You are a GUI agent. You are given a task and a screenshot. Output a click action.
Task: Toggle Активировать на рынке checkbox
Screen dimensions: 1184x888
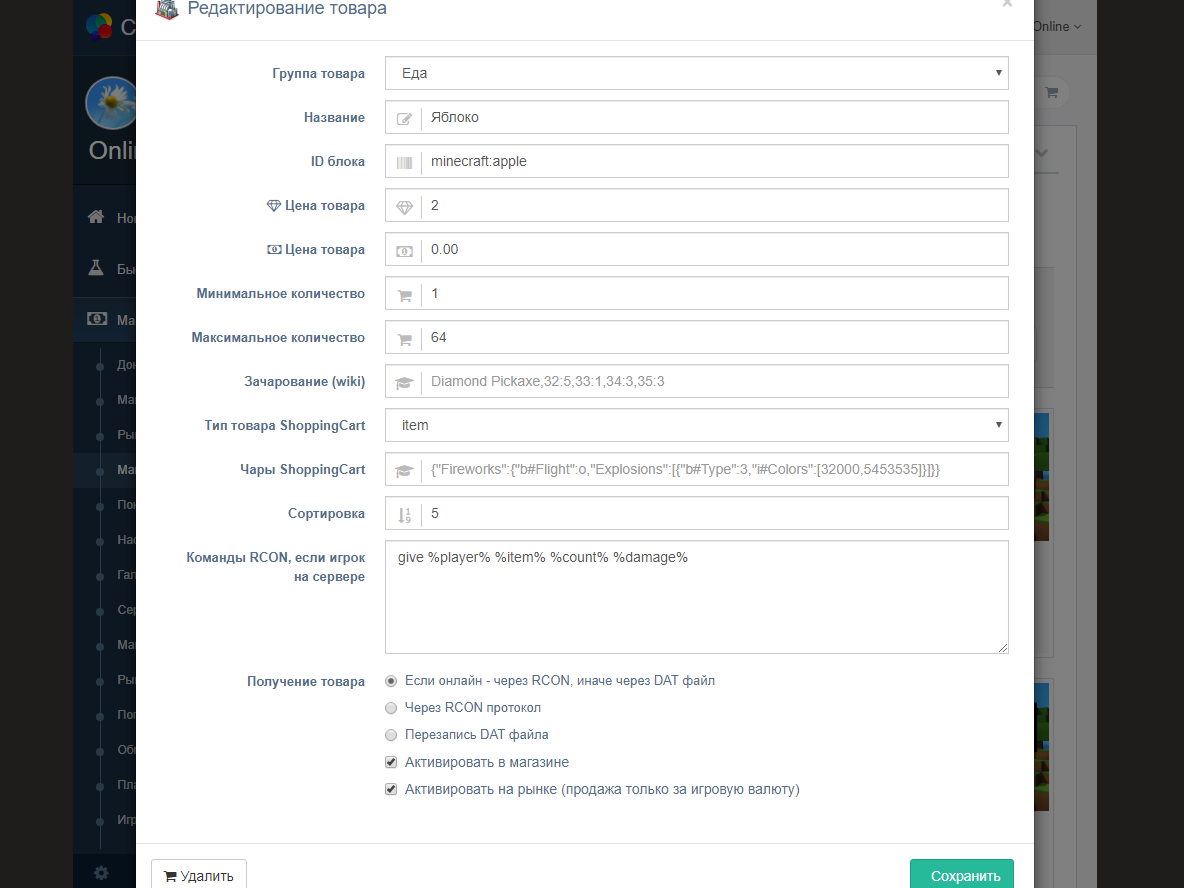(391, 789)
